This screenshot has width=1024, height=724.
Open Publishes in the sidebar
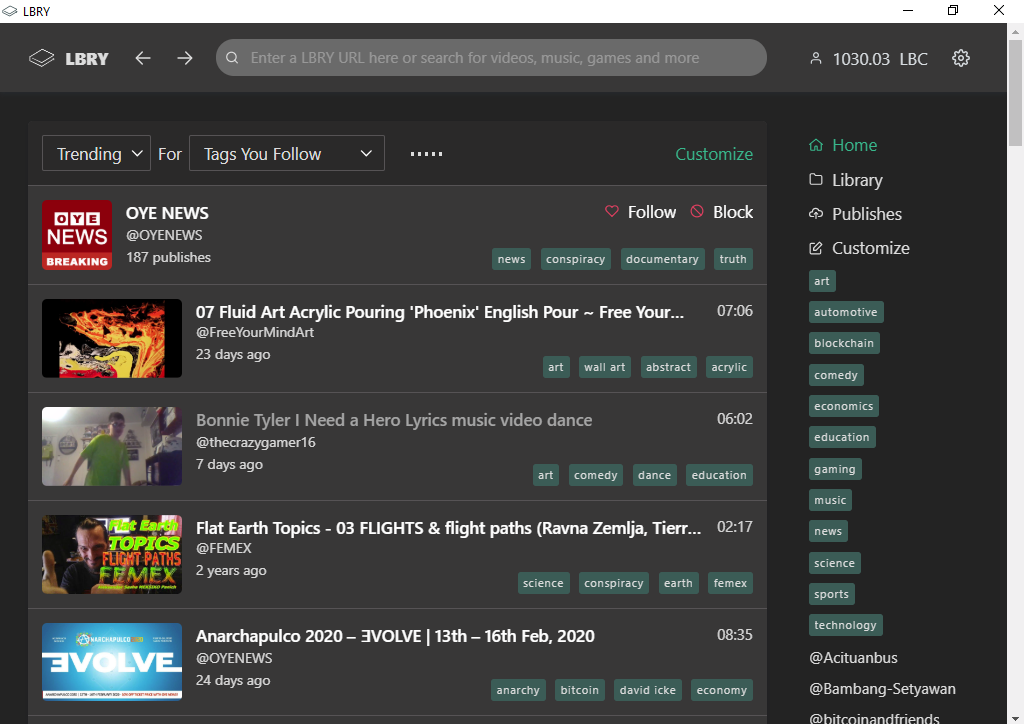click(x=856, y=214)
